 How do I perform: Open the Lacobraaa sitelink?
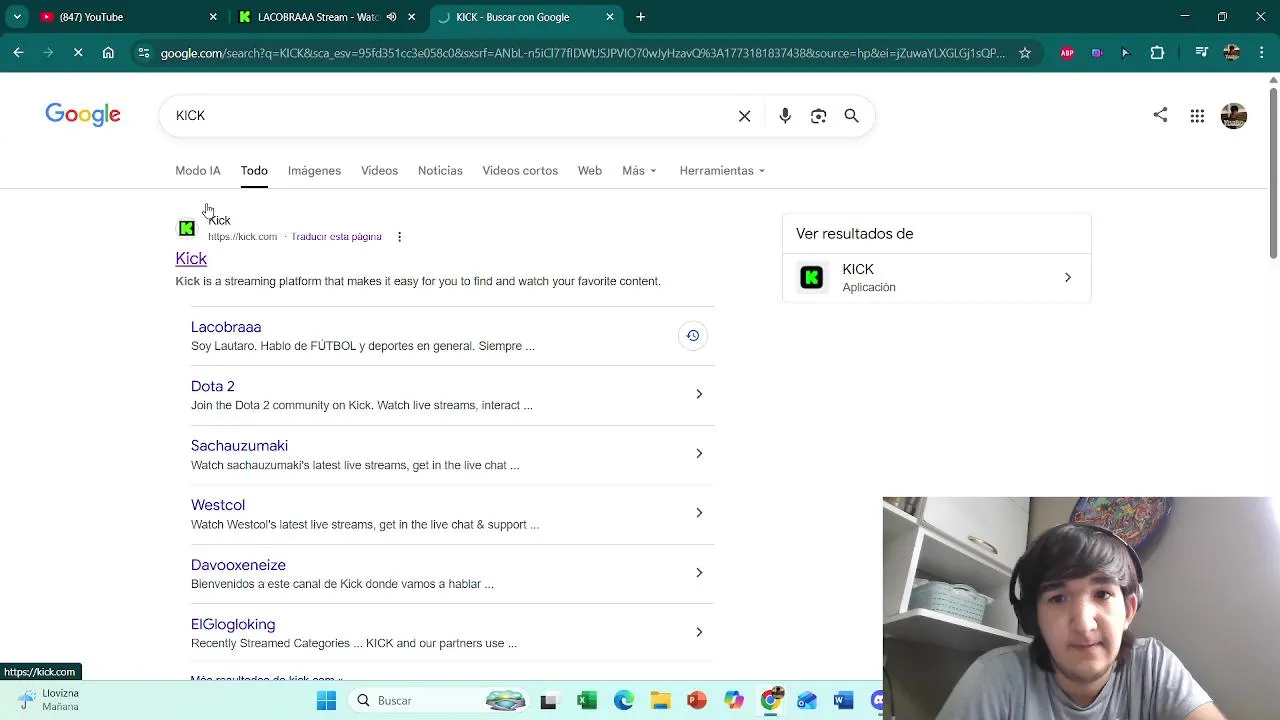click(226, 327)
